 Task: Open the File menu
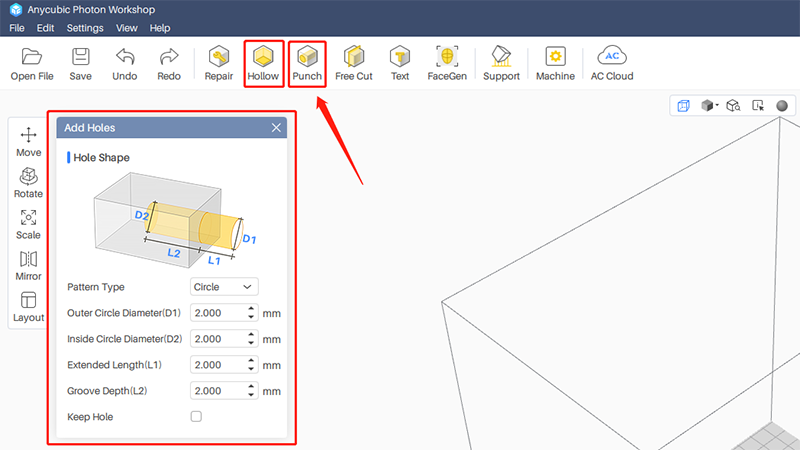coord(17,28)
